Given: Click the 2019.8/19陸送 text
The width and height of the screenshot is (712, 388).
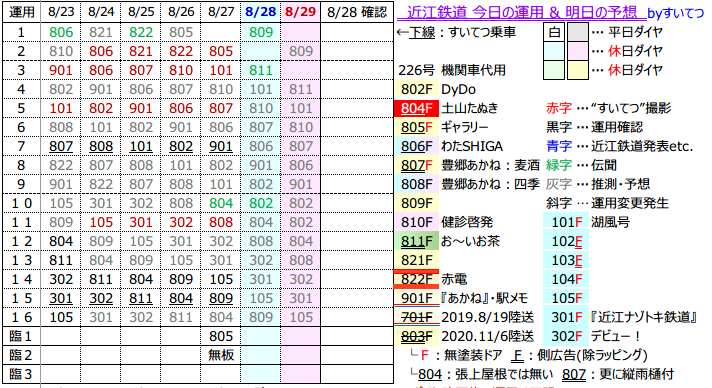Looking at the screenshot, I should [487, 317].
